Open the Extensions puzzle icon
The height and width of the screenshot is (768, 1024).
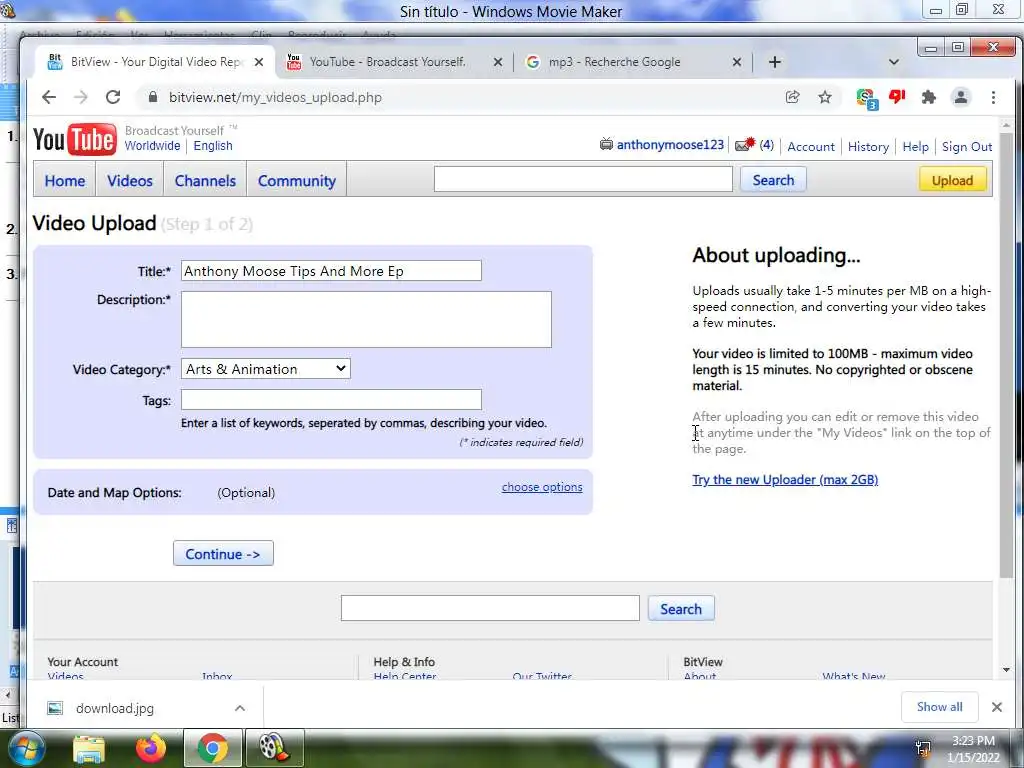pyautogui.click(x=929, y=97)
